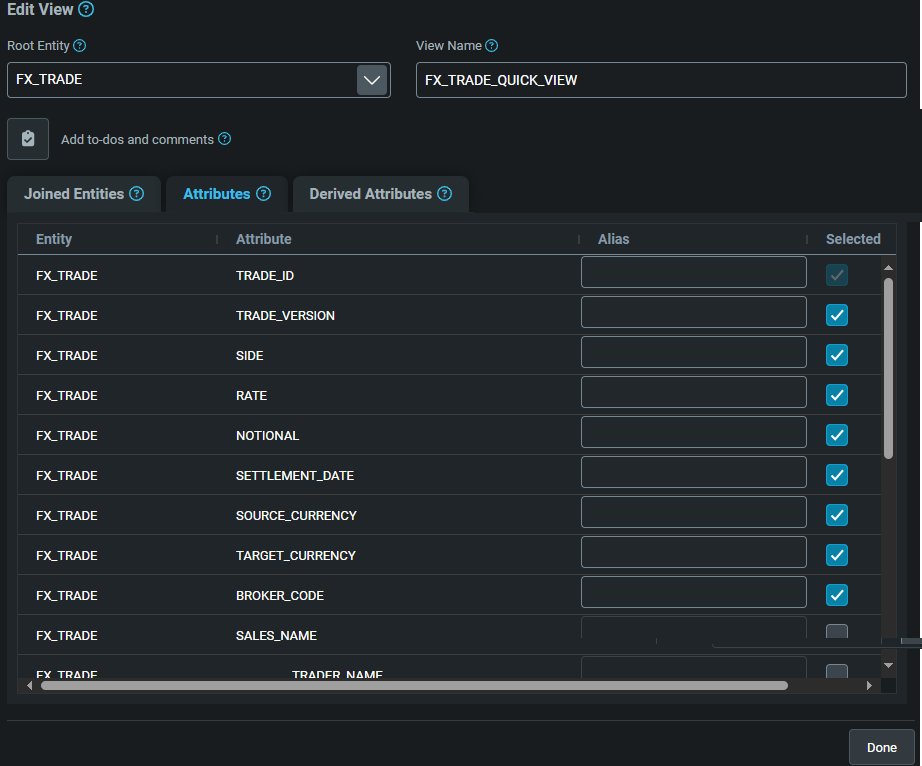The width and height of the screenshot is (922, 766).
Task: Select the TRADE_ID attribute cell
Action: (x=265, y=275)
